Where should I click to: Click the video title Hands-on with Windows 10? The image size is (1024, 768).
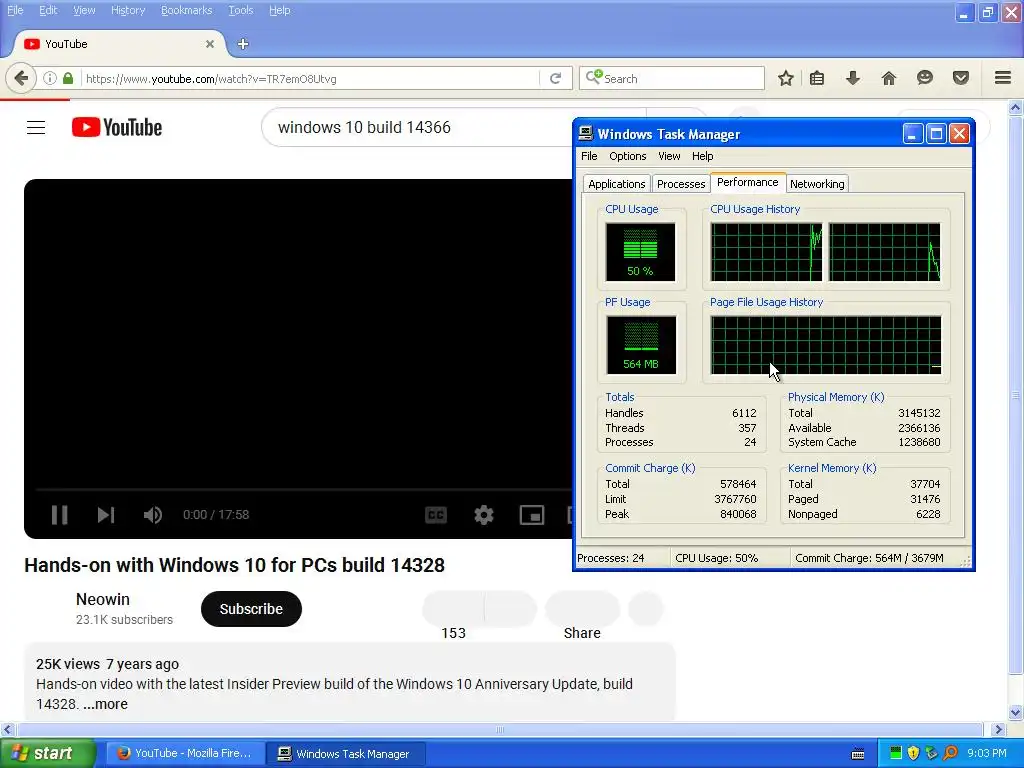point(234,565)
